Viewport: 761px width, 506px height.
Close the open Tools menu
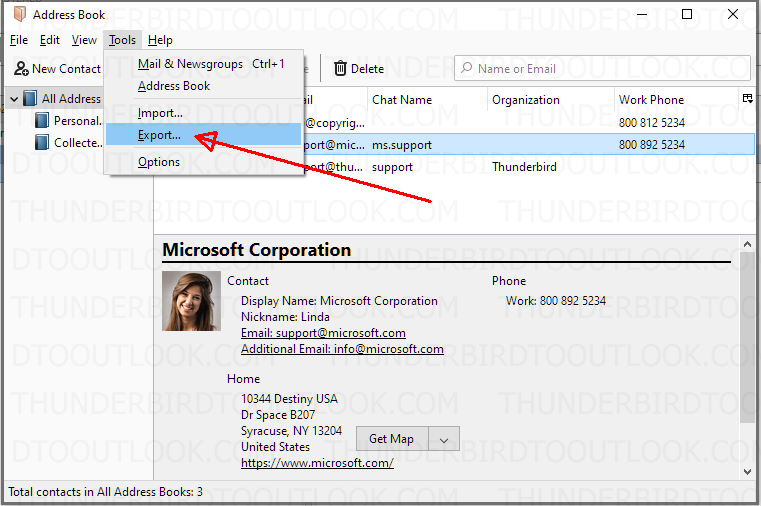click(x=122, y=40)
